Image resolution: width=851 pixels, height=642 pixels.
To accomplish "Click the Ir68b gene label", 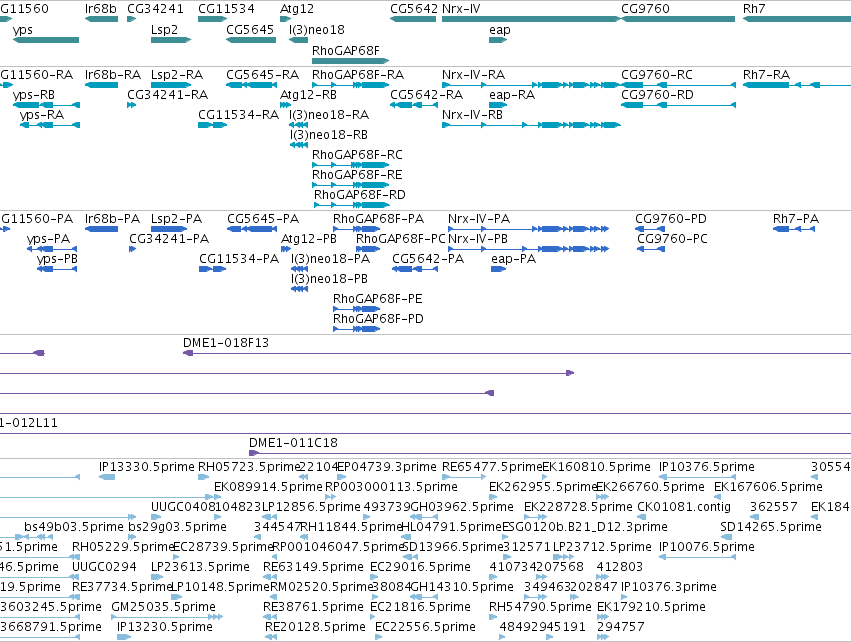I will (x=101, y=9).
